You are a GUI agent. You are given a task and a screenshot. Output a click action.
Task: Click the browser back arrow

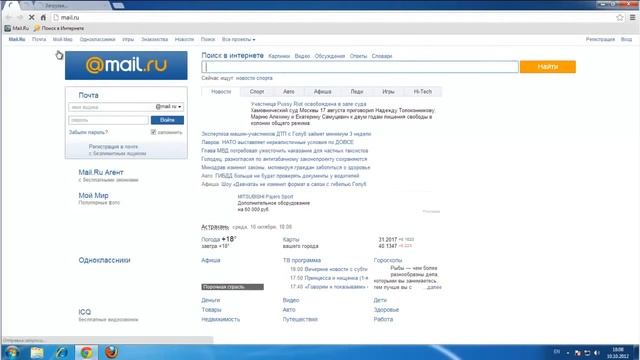tap(9, 18)
